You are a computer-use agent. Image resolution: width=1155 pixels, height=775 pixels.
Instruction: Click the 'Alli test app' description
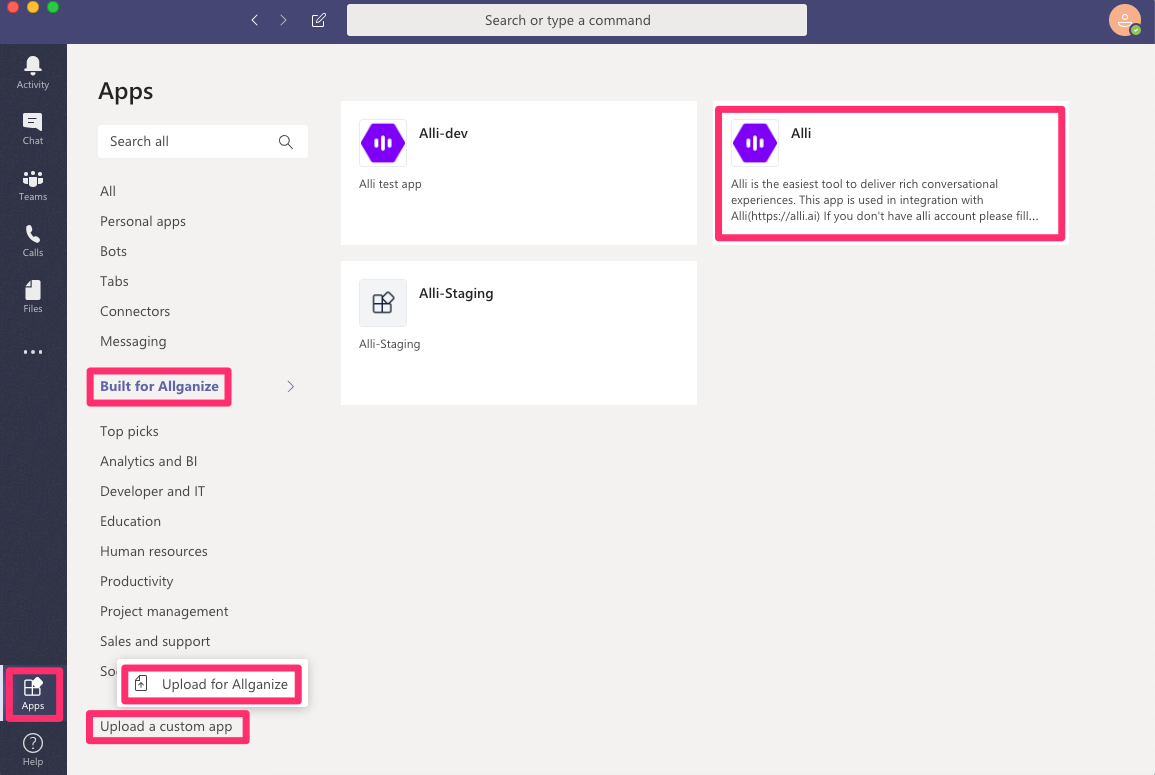pos(390,184)
